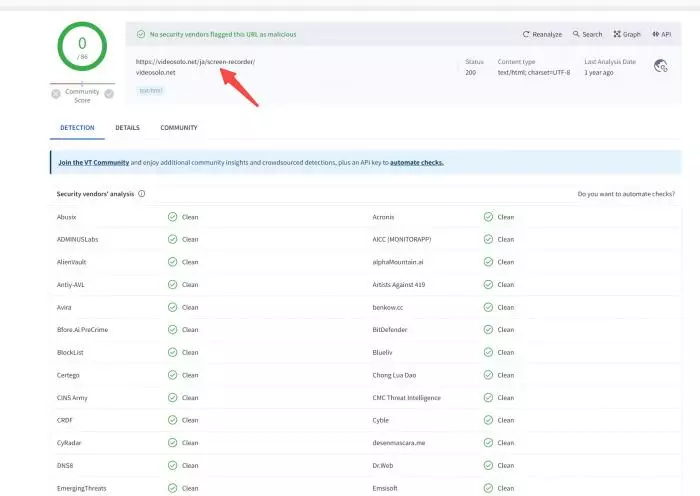The width and height of the screenshot is (700, 496).
Task: Click the Dr.Web clean check icon
Action: tap(488, 465)
